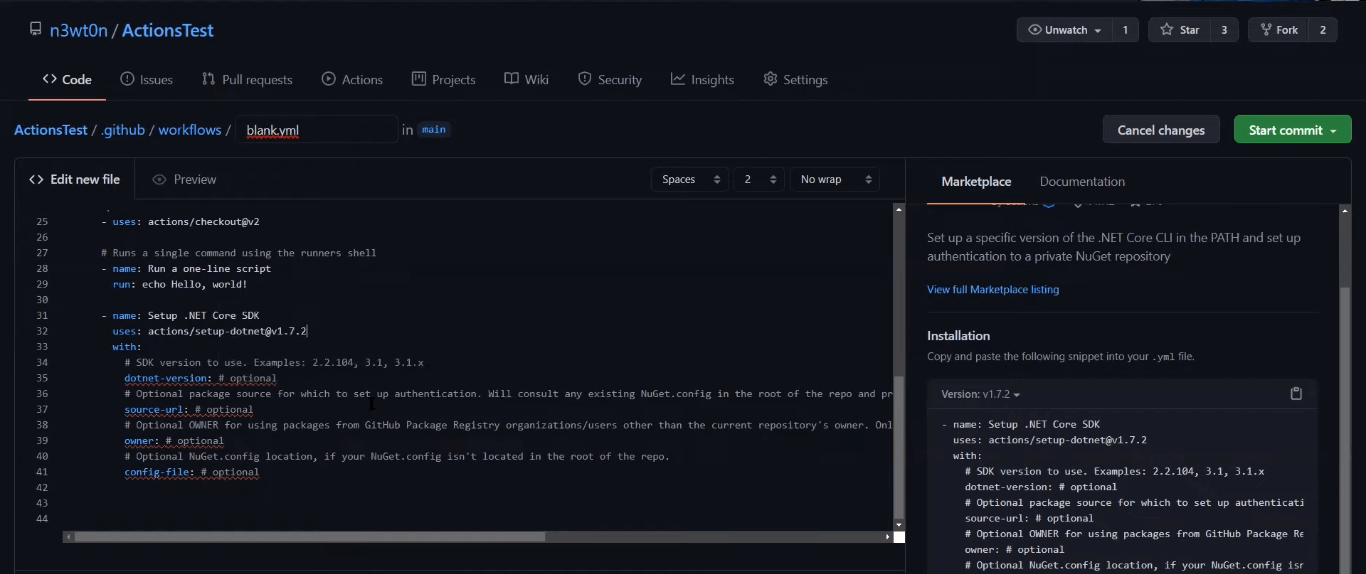Click the main branch label
Image resolution: width=1366 pixels, height=574 pixels.
(434, 129)
